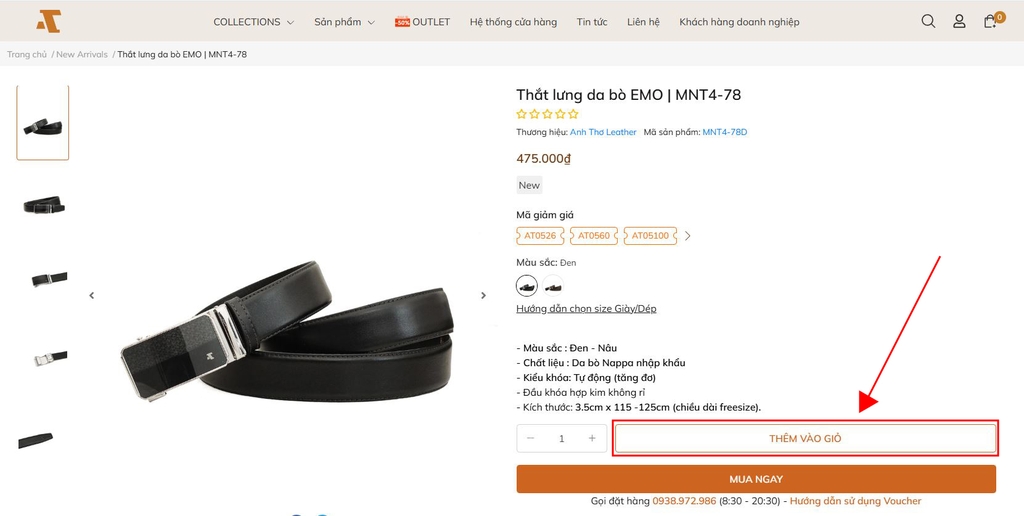Expand the COLLECTIONS dropdown menu
The width and height of the screenshot is (1024, 516).
coord(253,22)
